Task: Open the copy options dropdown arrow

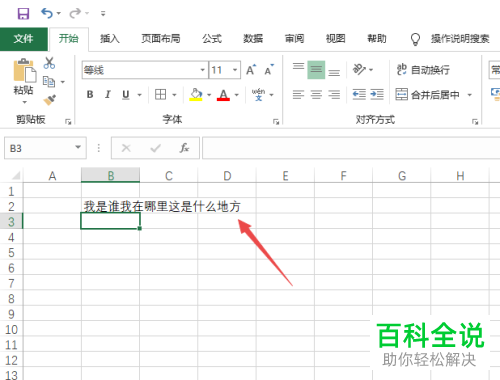Action: 63,82
